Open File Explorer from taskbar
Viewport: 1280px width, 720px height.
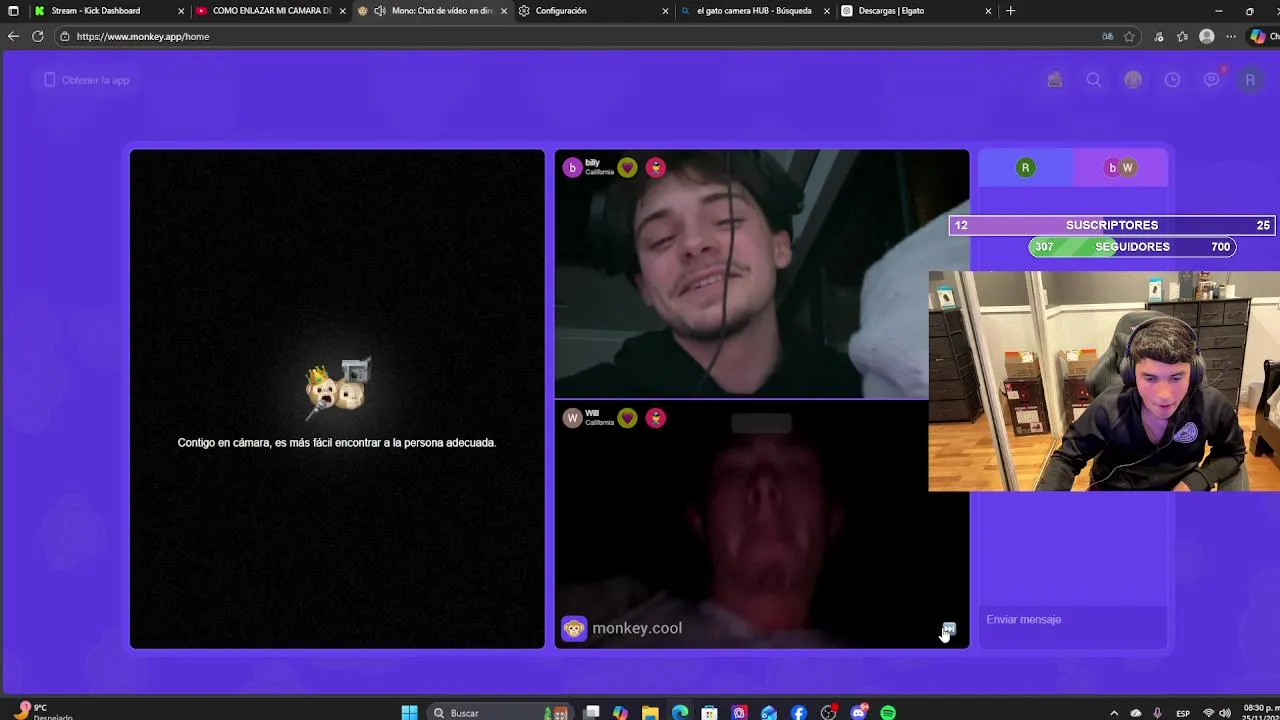tap(650, 712)
